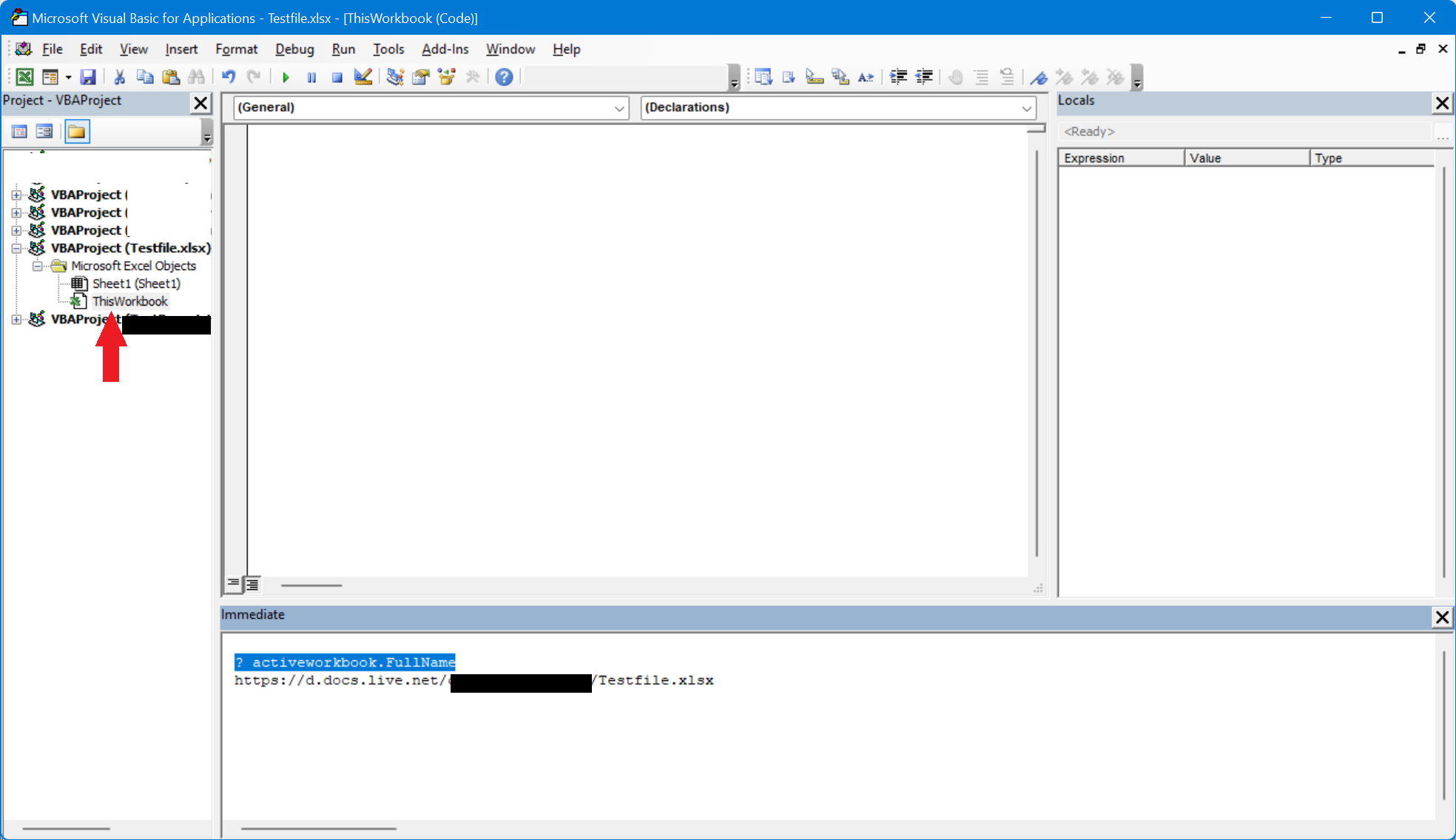Viewport: 1456px width, 840px height.
Task: Close the Immediate window
Action: click(1442, 617)
